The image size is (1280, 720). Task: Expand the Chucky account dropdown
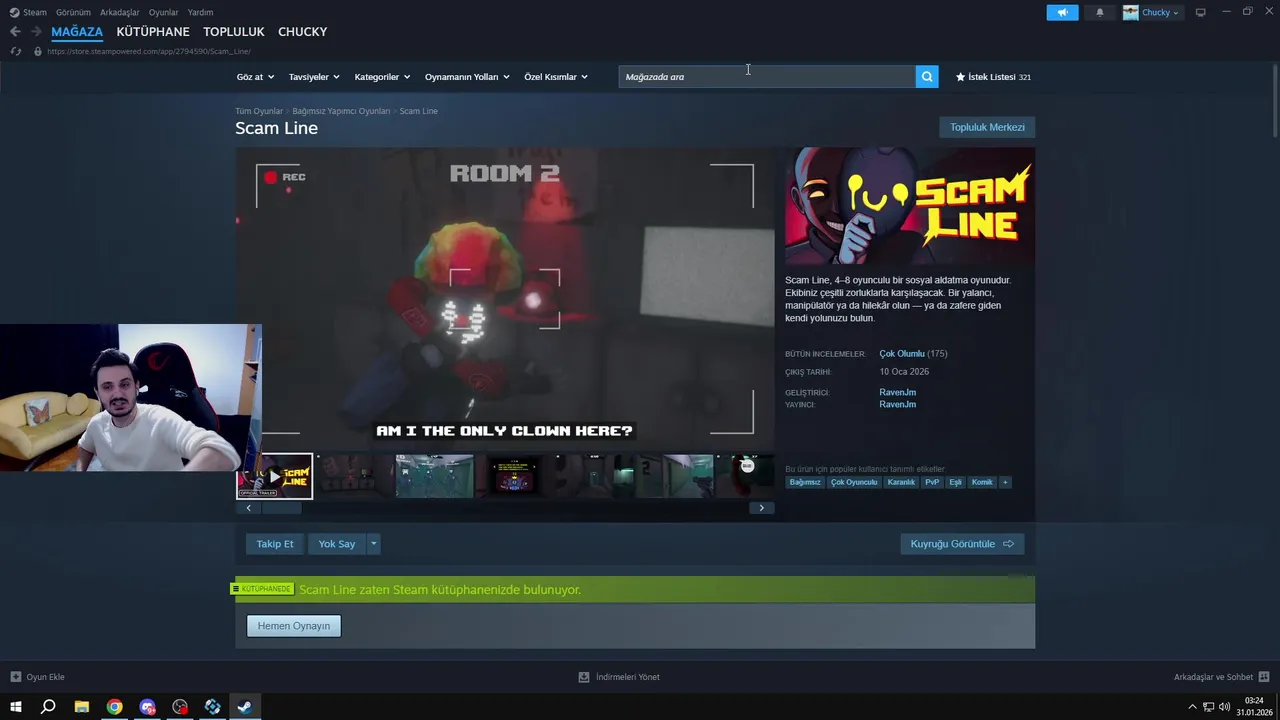(1152, 13)
